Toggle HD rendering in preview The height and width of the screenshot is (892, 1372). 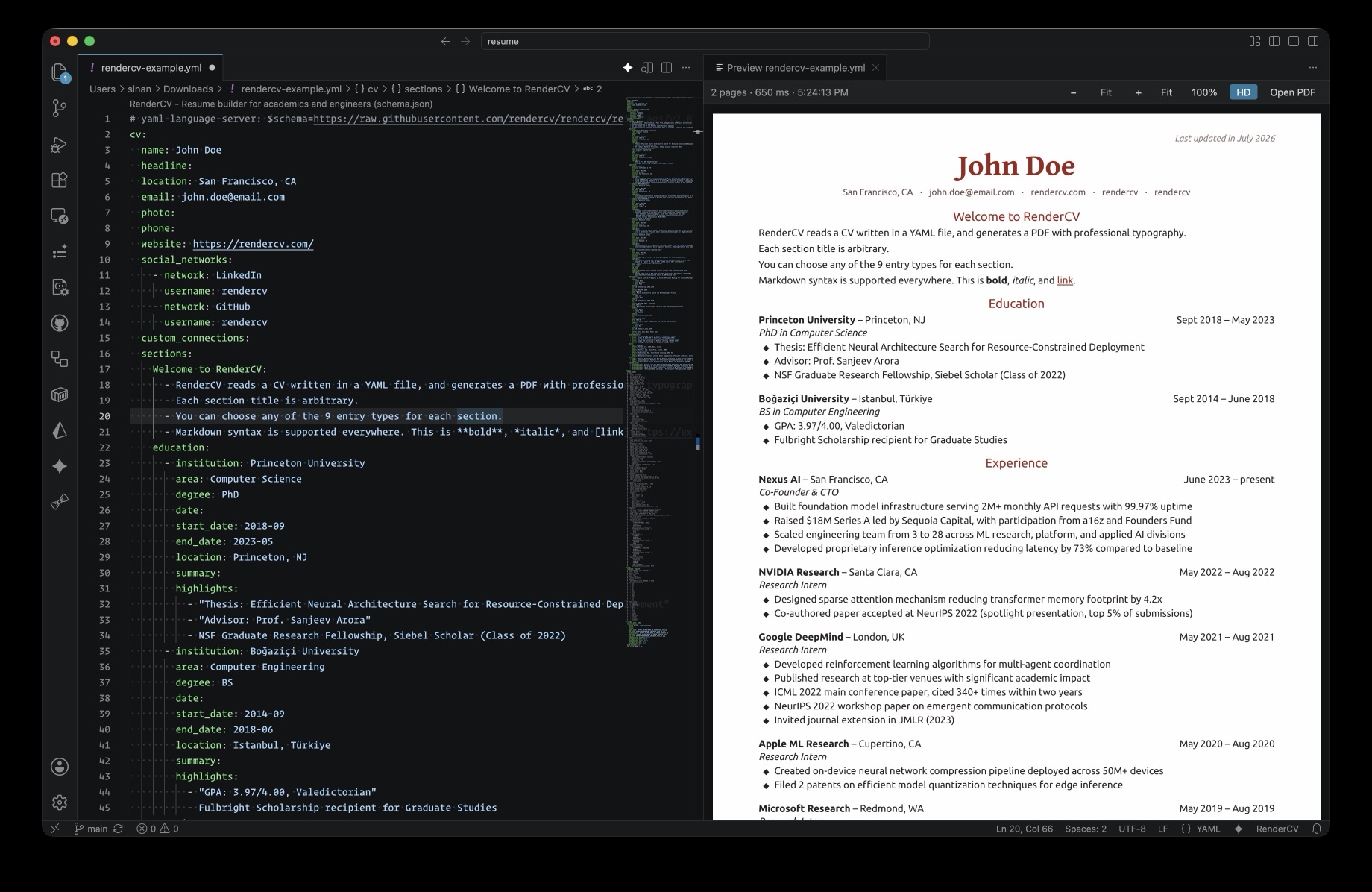point(1243,92)
